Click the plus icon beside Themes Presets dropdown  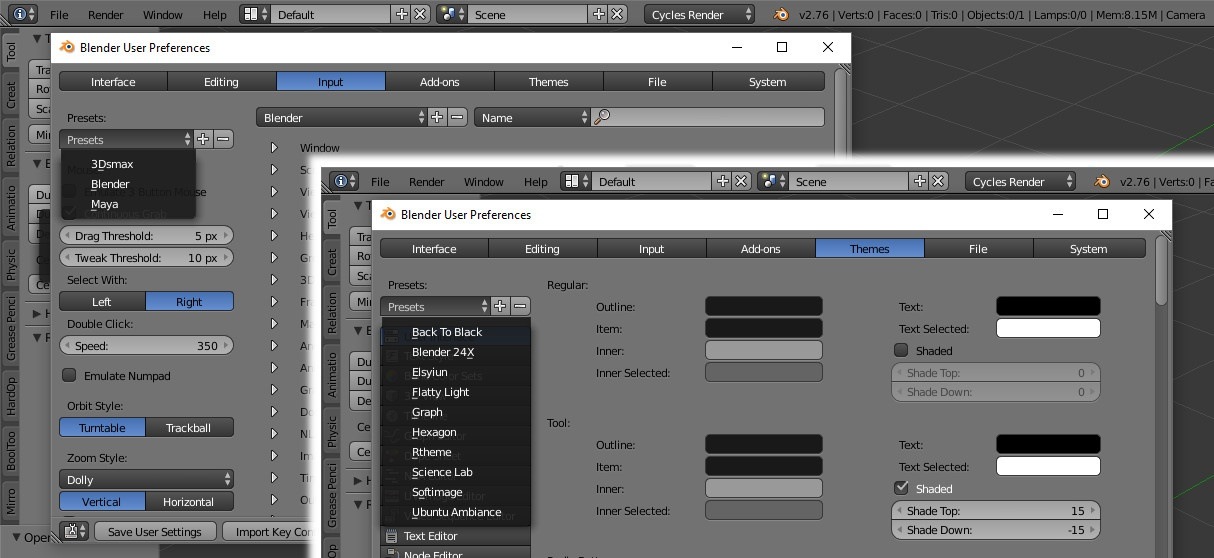[500, 307]
